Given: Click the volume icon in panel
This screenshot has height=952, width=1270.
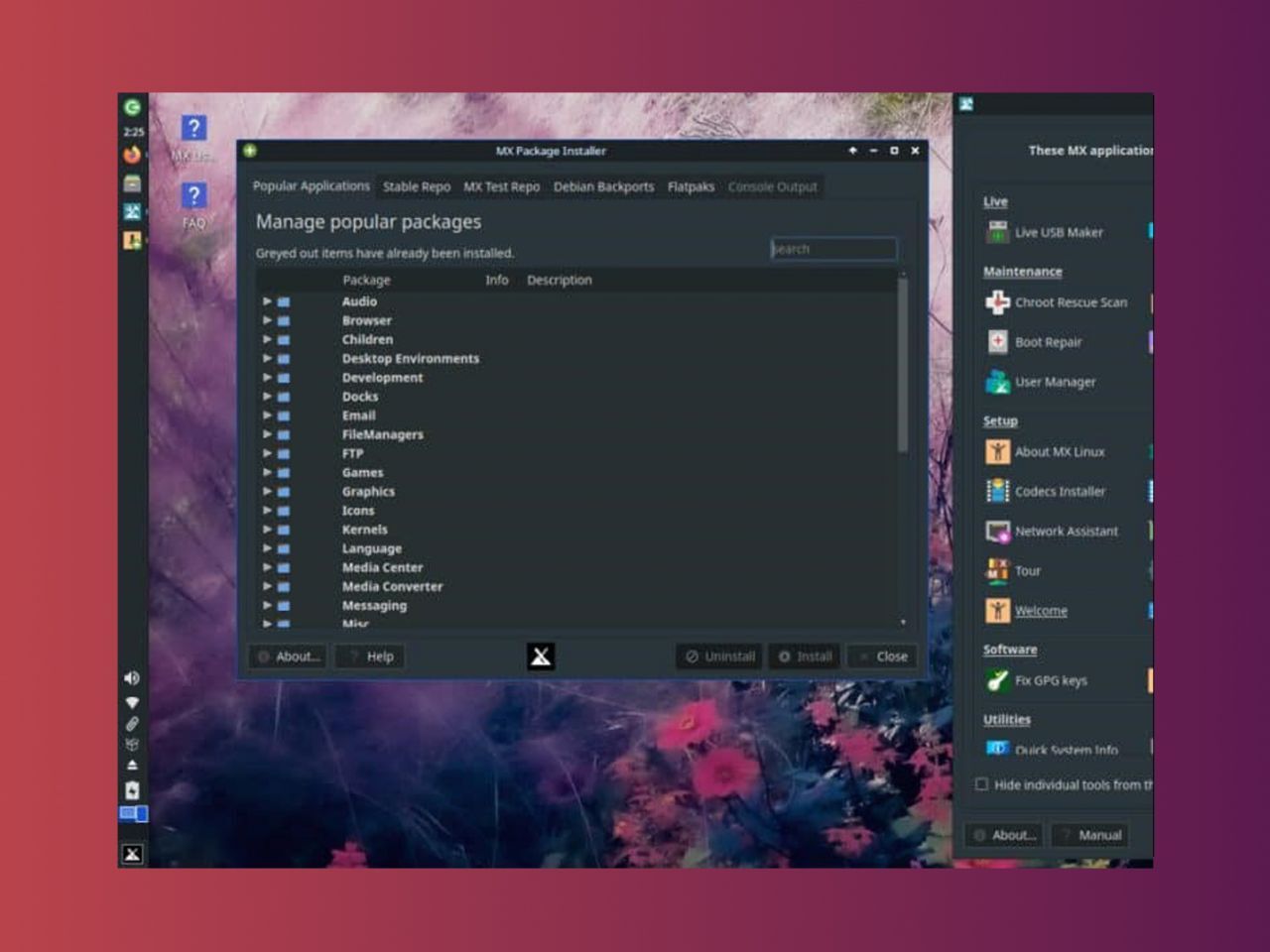Looking at the screenshot, I should 132,678.
